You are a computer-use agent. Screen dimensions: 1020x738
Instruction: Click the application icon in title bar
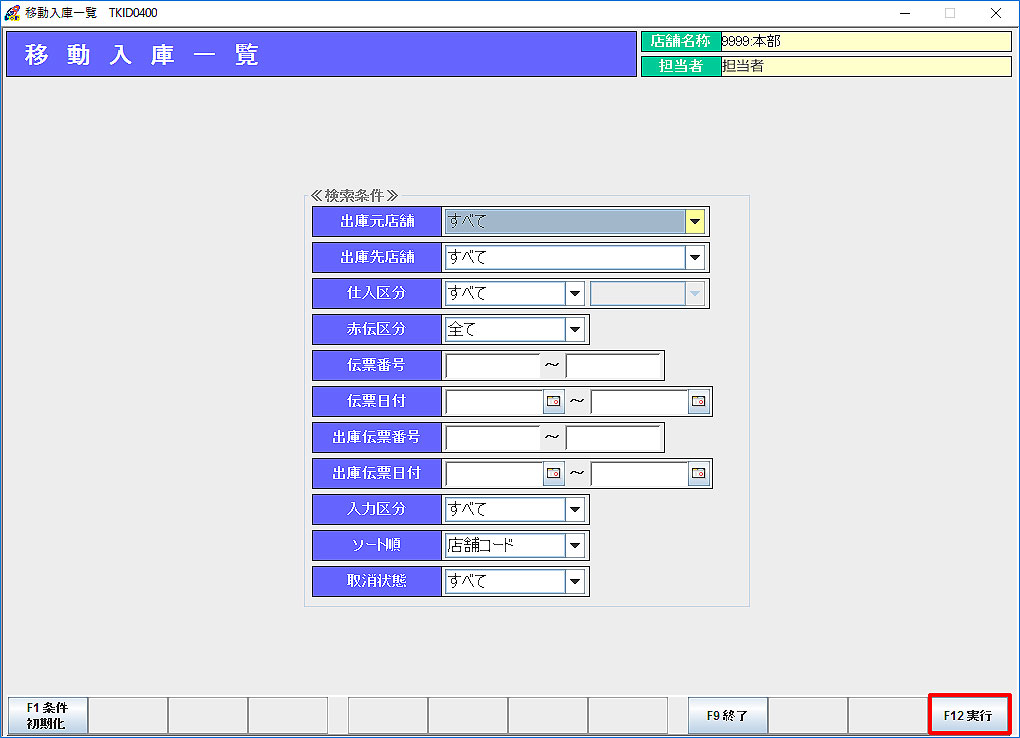12,13
